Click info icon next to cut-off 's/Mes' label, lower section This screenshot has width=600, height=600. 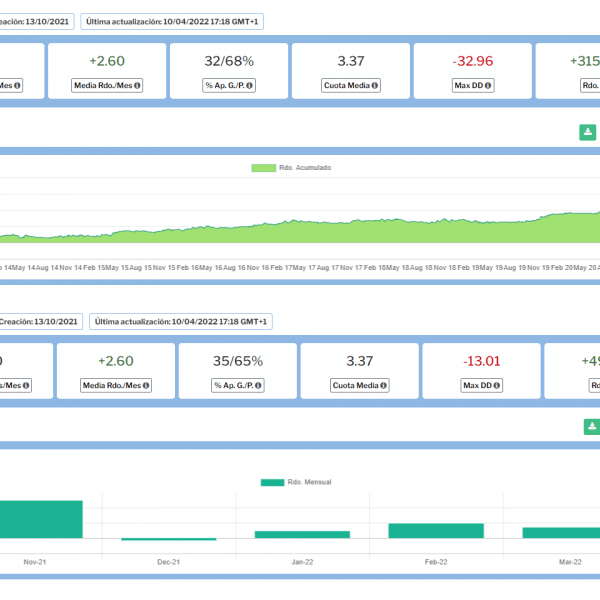26,385
